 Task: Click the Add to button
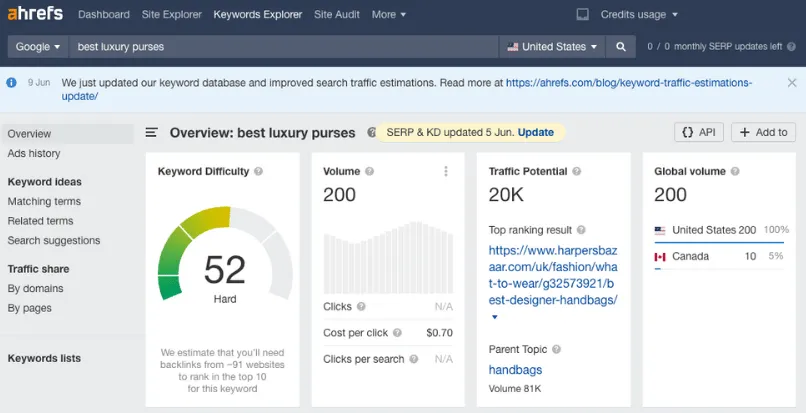point(763,132)
